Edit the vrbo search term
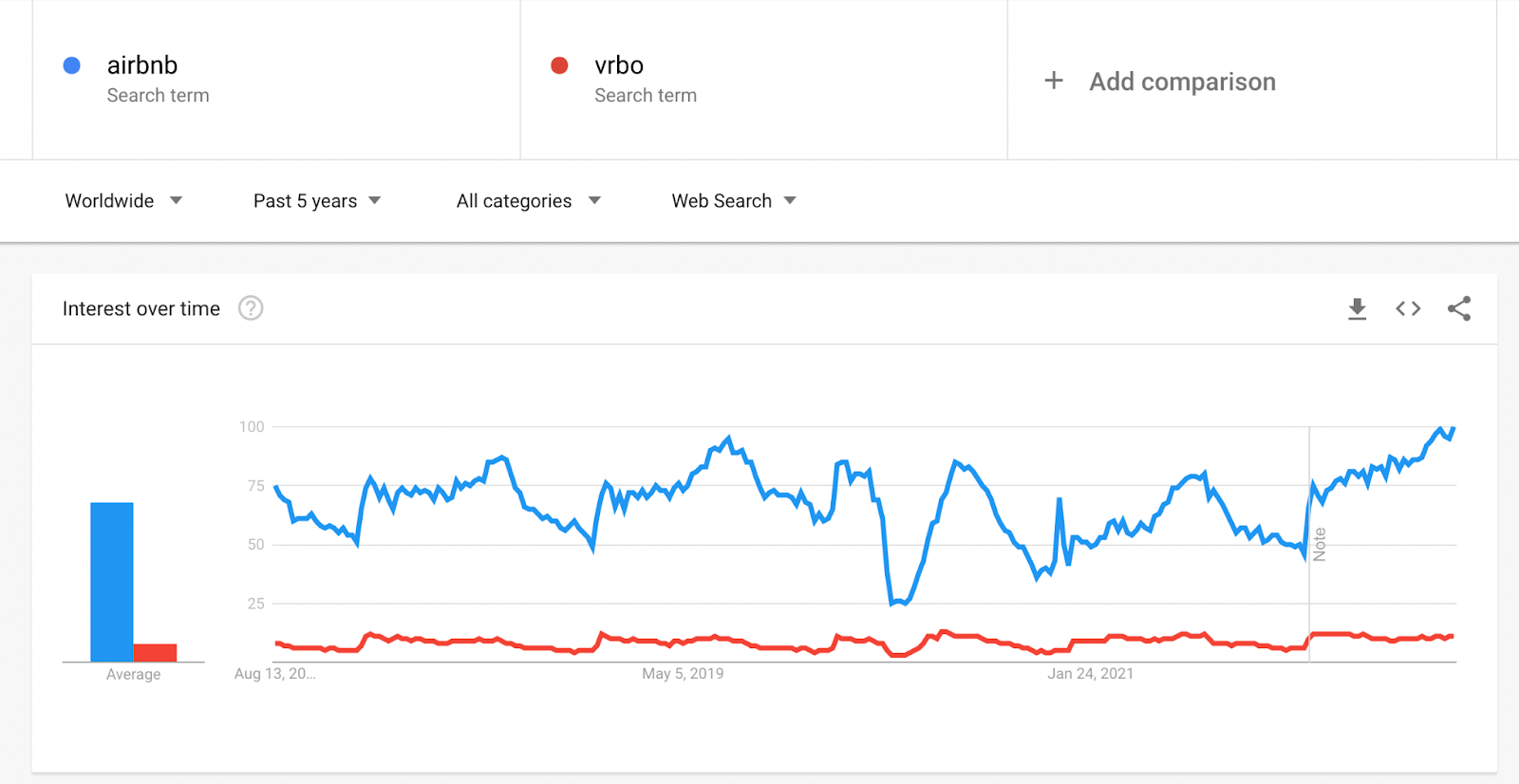The image size is (1519, 784). (619, 65)
